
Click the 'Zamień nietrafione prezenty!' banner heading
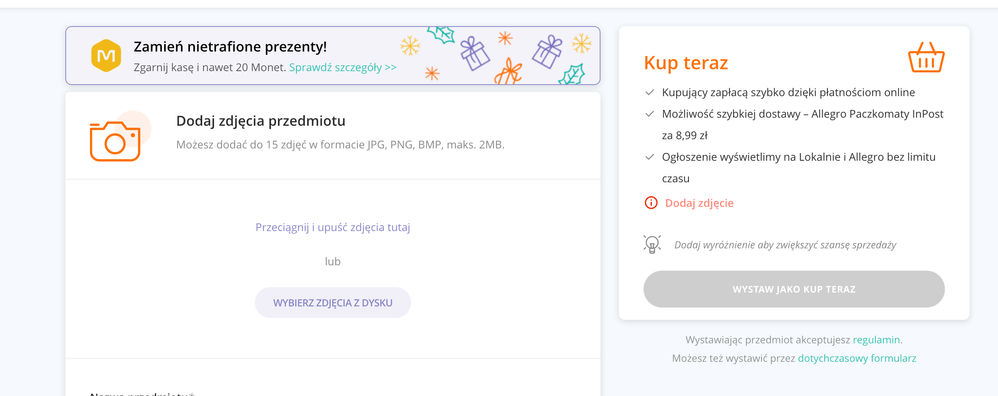(230, 46)
